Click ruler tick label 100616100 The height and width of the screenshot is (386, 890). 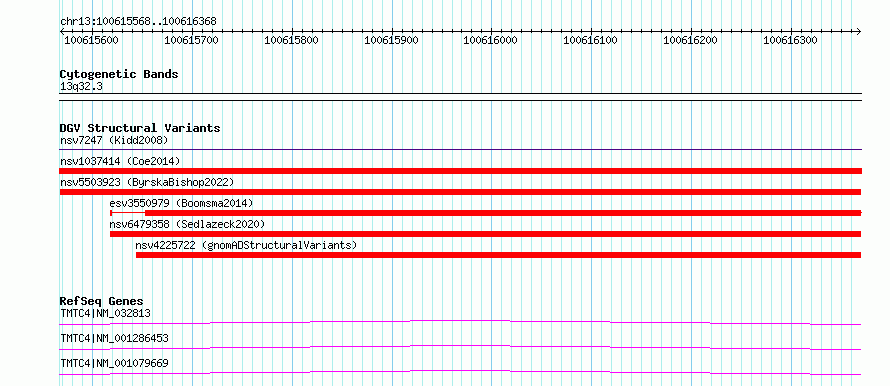[x=591, y=40]
